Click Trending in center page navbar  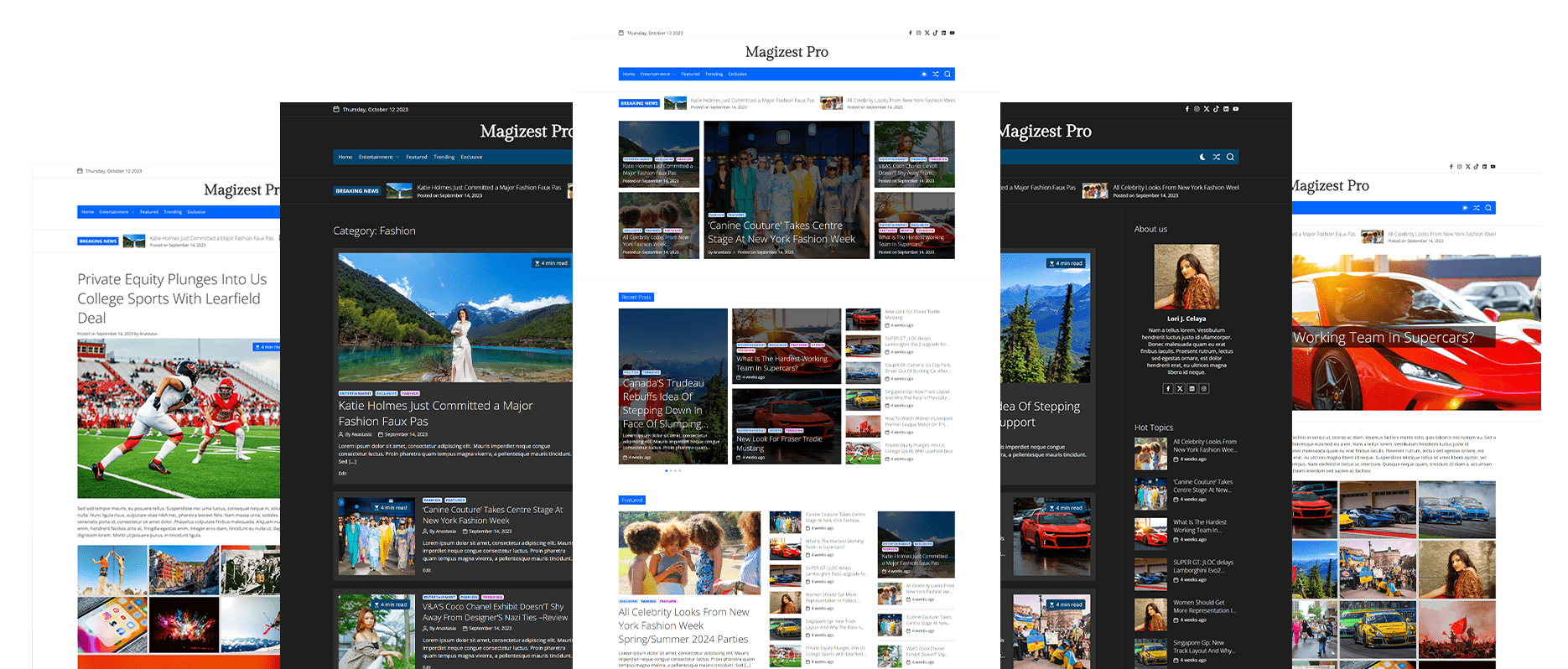coord(714,74)
